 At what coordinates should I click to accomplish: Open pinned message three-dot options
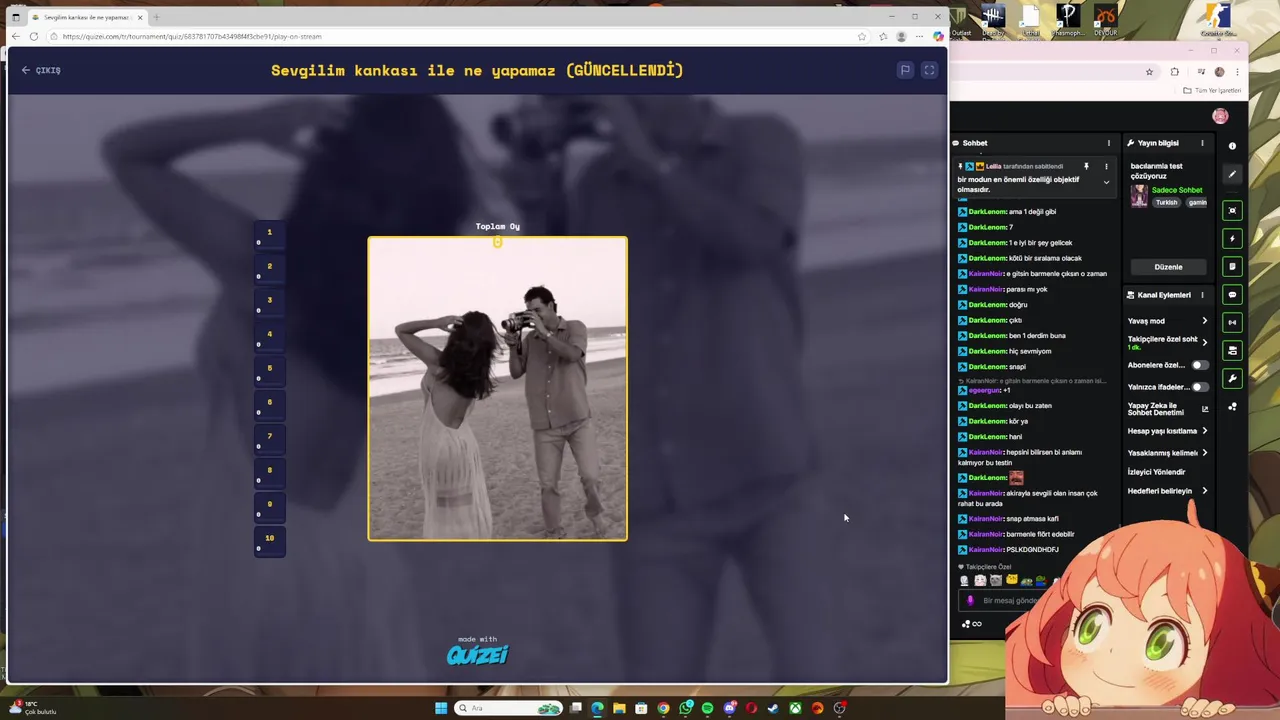point(1106,166)
